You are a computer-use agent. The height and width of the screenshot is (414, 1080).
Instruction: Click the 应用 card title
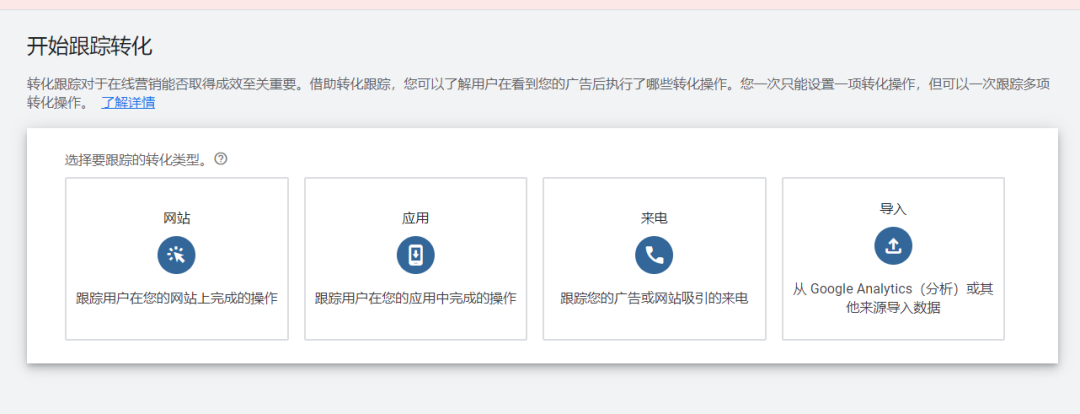[x=415, y=218]
